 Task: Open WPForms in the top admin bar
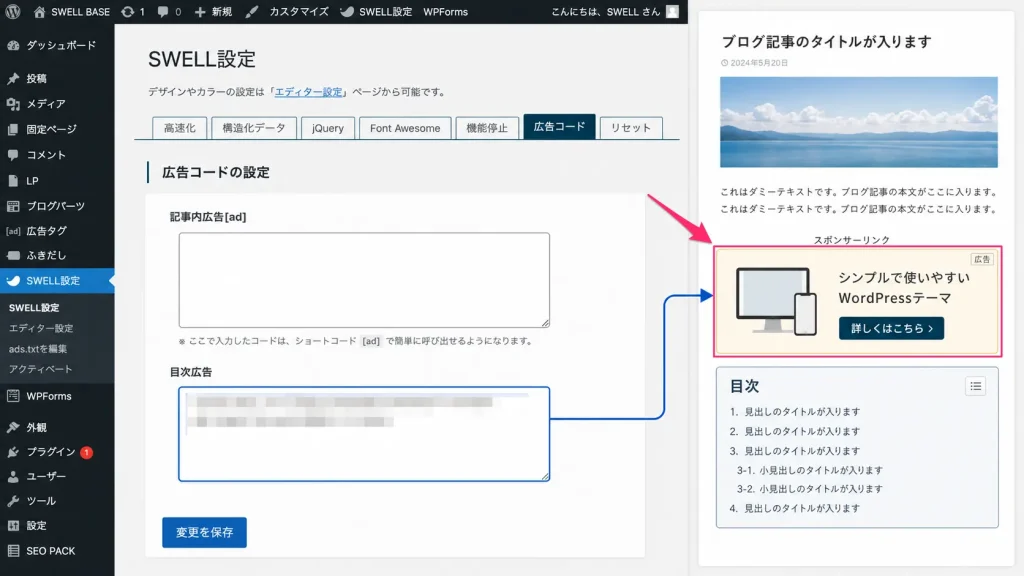coord(445,12)
